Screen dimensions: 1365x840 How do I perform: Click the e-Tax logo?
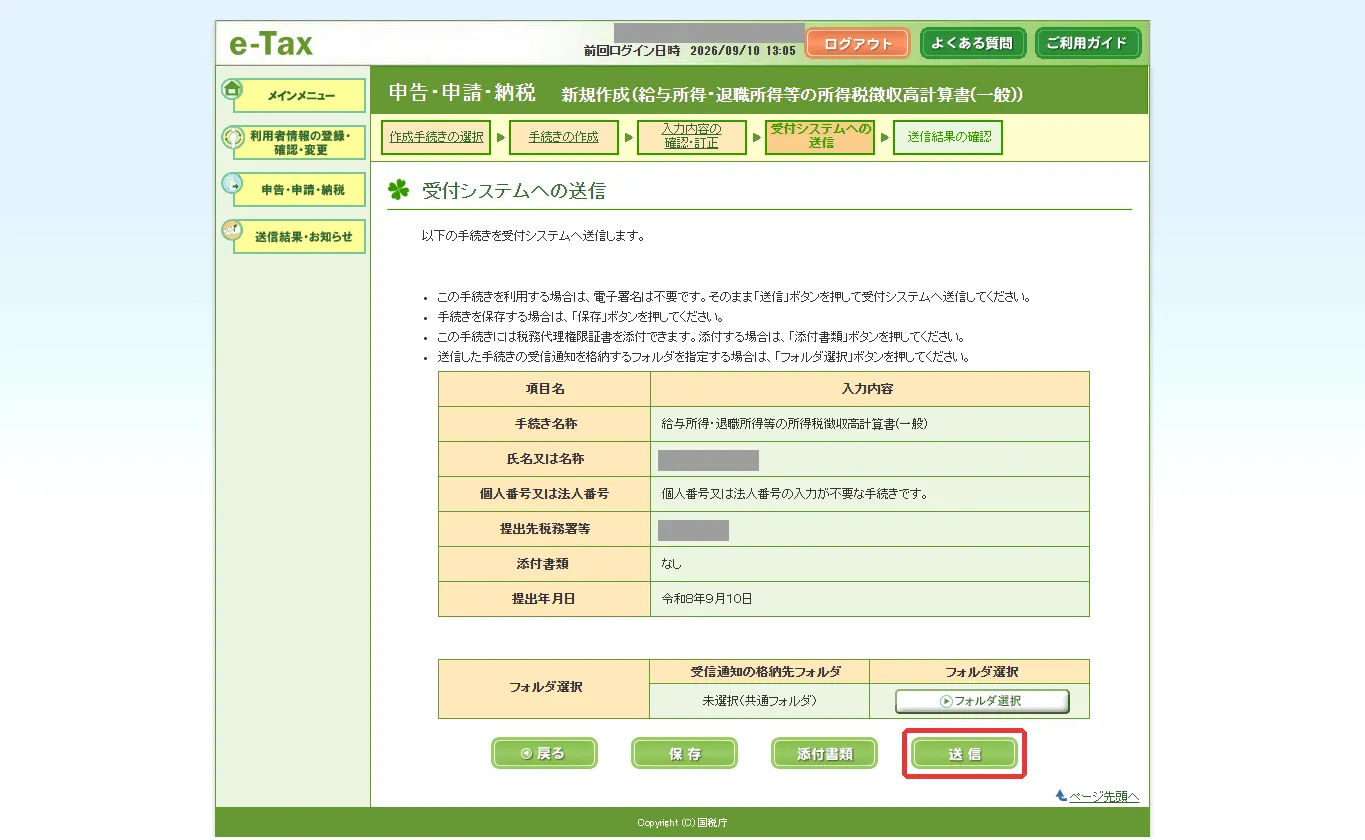[x=271, y=44]
